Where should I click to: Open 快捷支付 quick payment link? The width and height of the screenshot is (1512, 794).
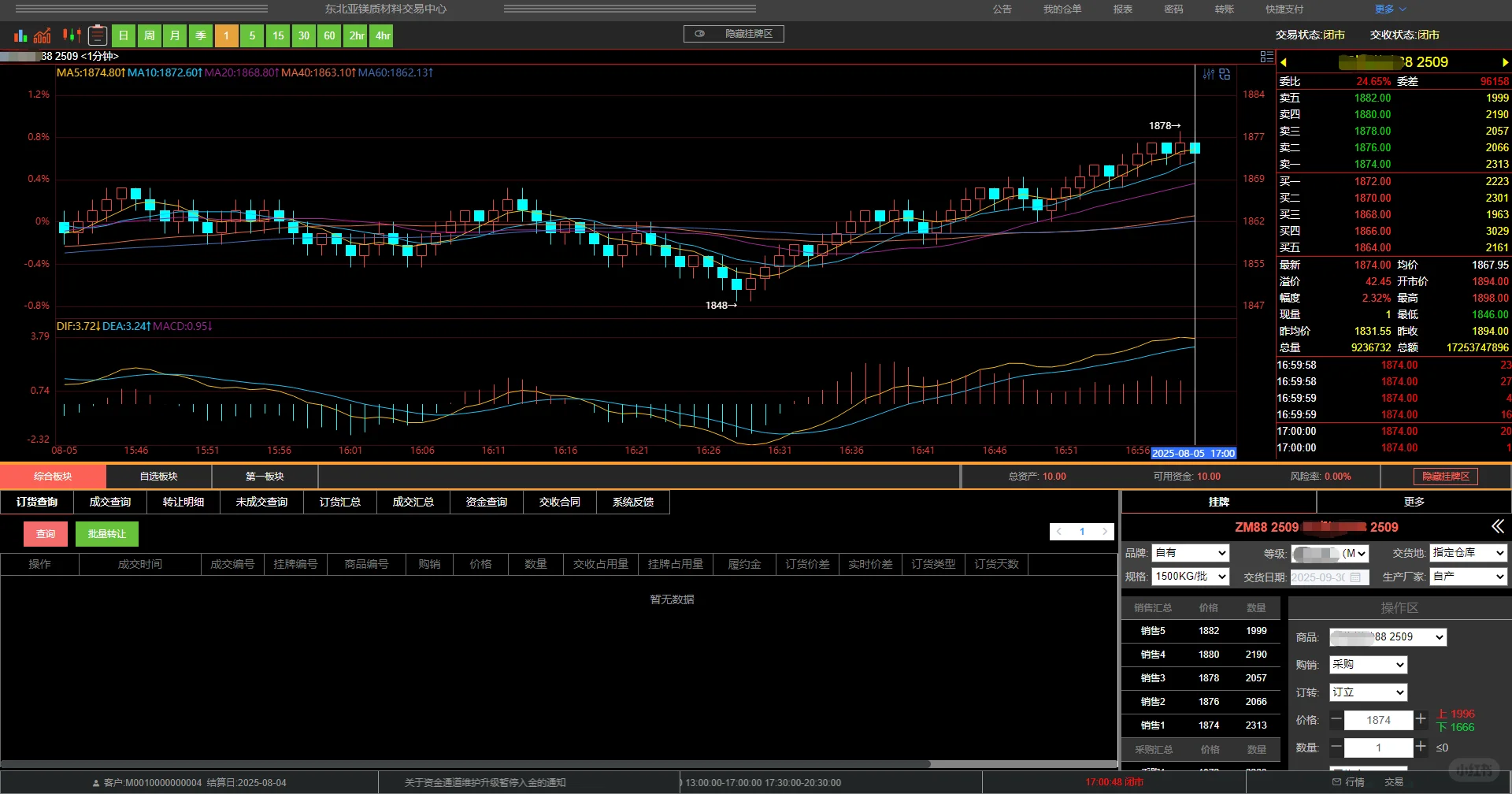tap(1284, 9)
